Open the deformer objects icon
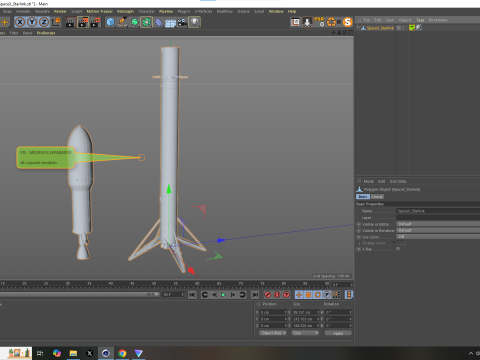 click(x=158, y=22)
